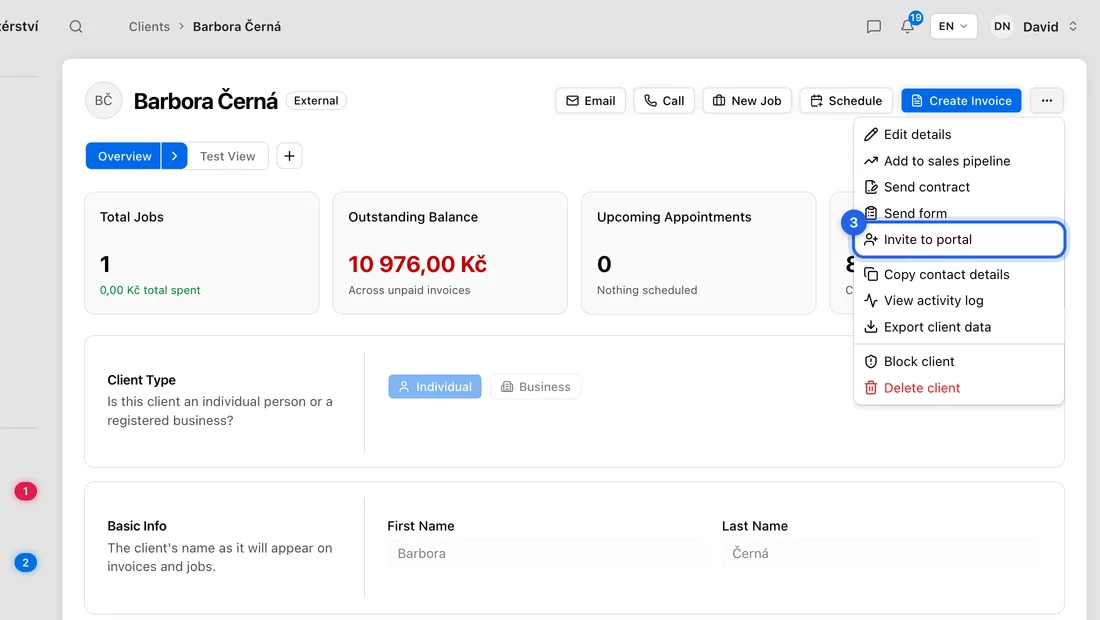1100x620 pixels.
Task: Choose Add to sales pipeline
Action: [959, 161]
